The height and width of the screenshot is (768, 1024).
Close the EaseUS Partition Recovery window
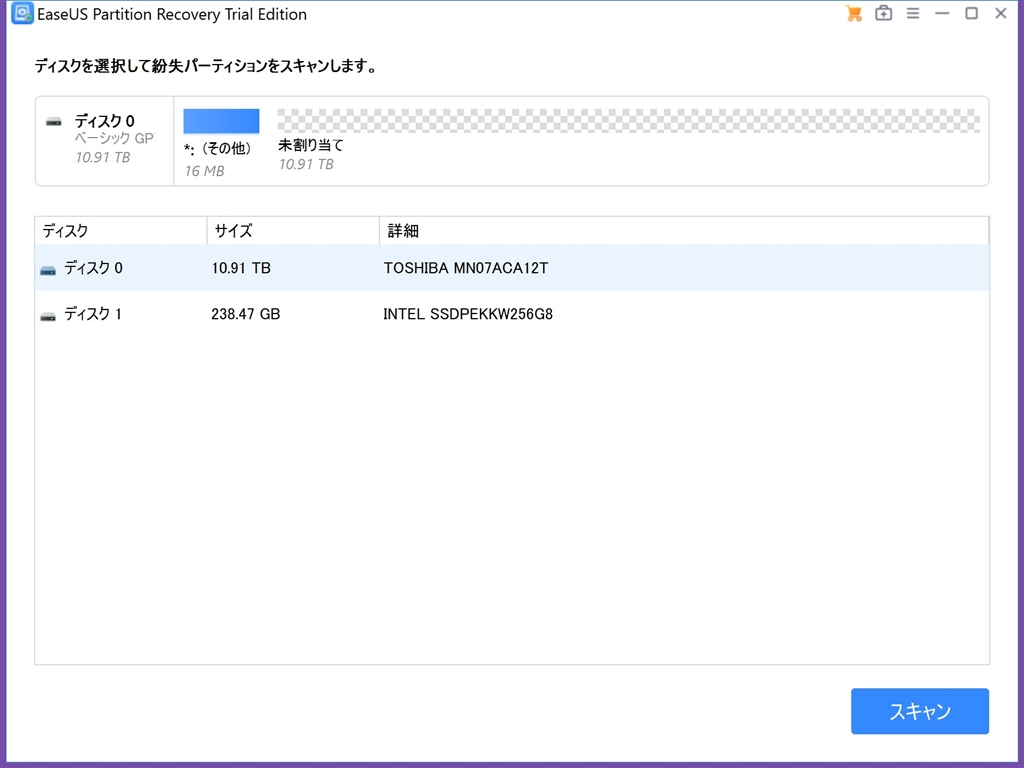[x=1000, y=14]
